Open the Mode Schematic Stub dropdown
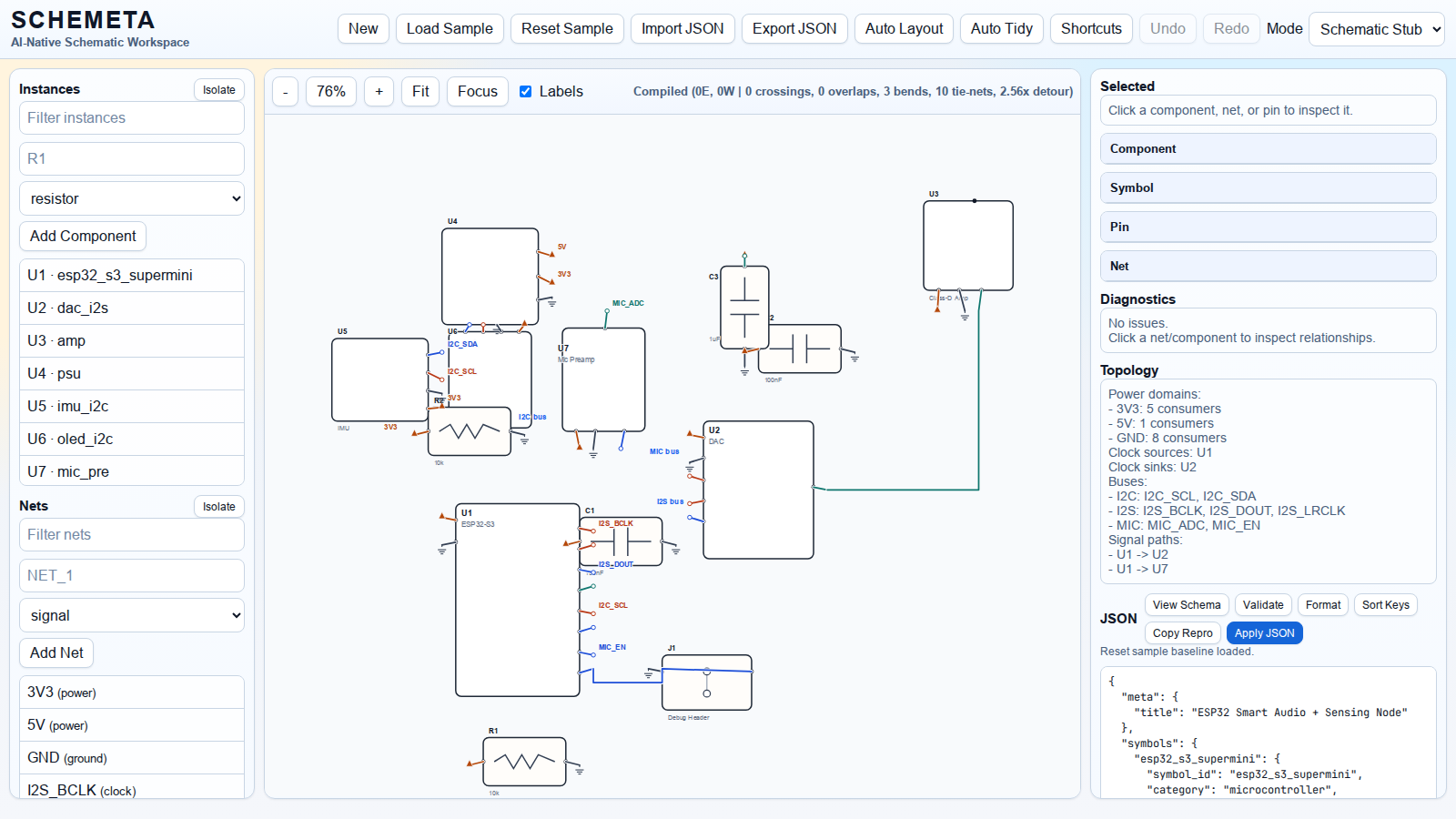The width and height of the screenshot is (1456, 819). click(1376, 29)
